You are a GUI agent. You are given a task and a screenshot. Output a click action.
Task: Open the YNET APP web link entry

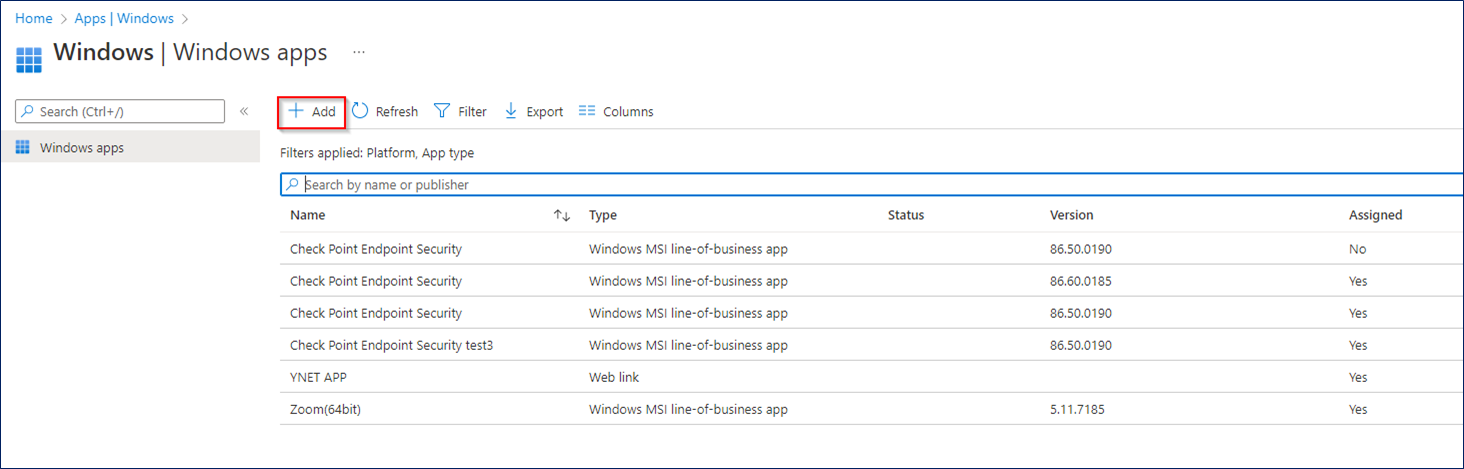tap(318, 377)
